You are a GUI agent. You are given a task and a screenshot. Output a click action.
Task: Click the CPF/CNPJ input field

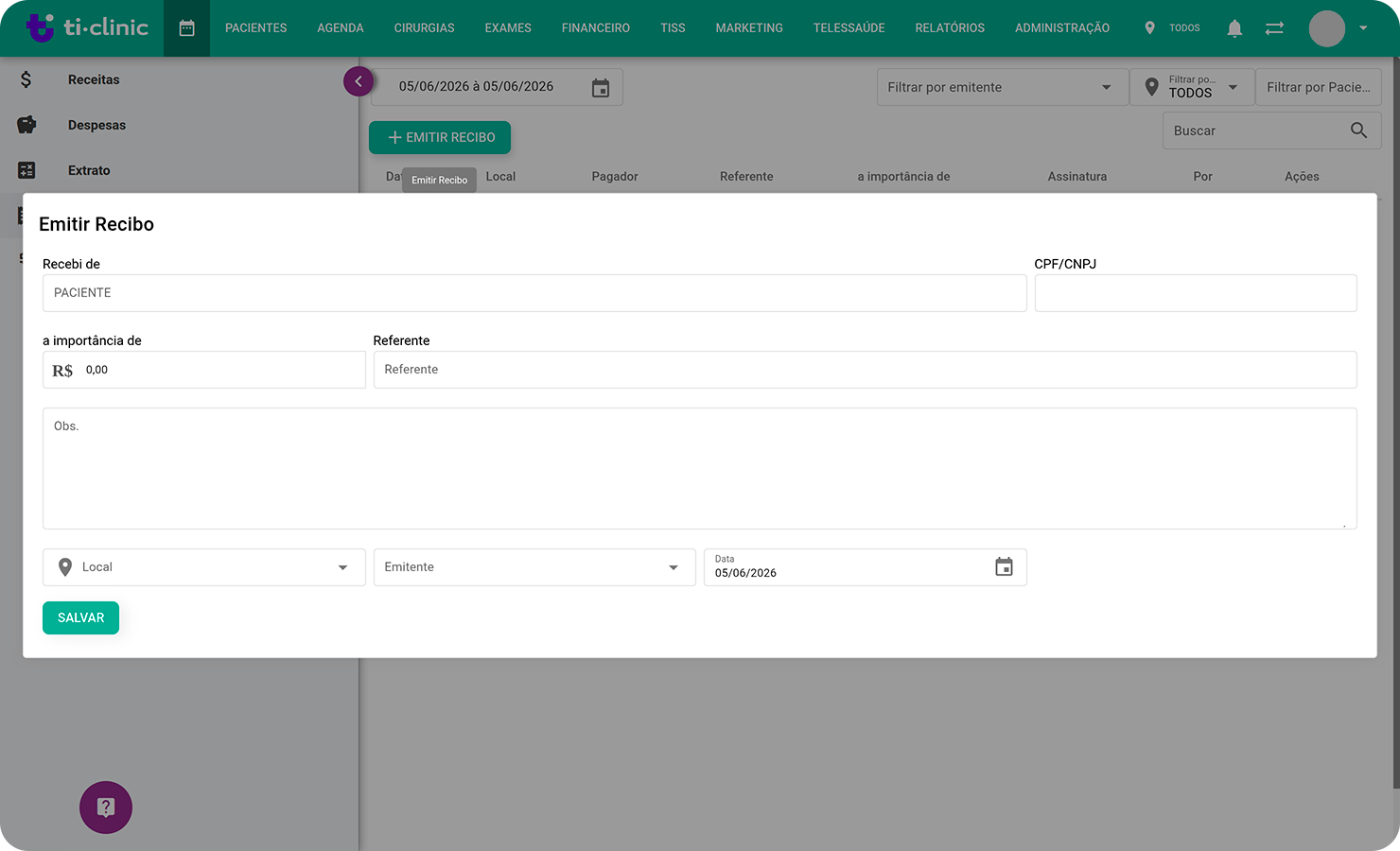coord(1196,293)
